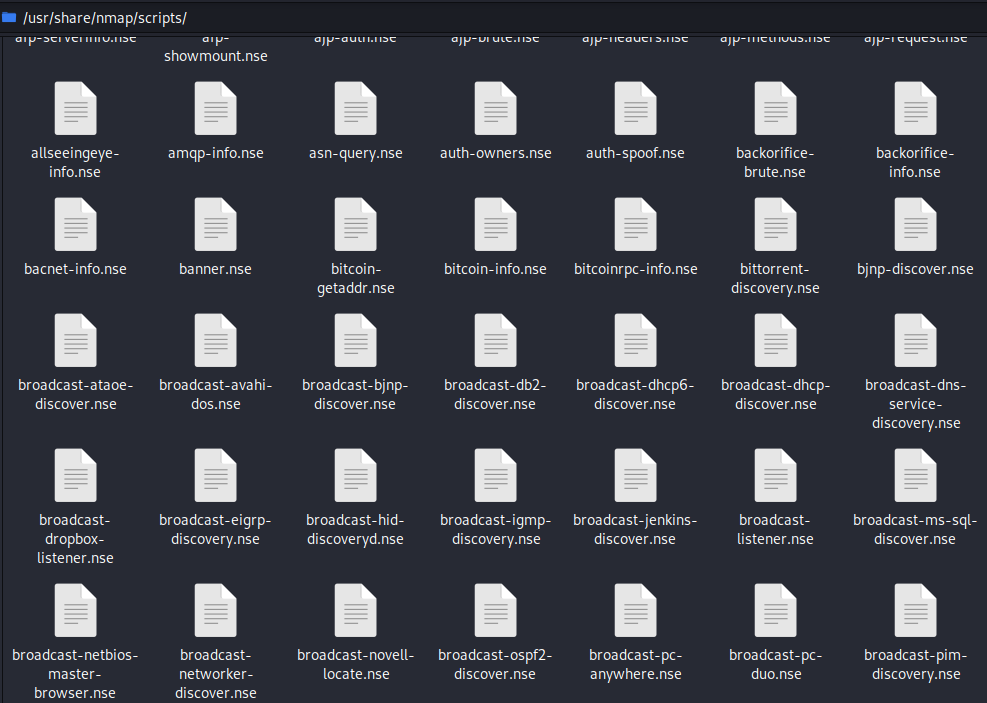The image size is (987, 703).
Task: Click the asn-query.nse file icon
Action: pyautogui.click(x=356, y=108)
